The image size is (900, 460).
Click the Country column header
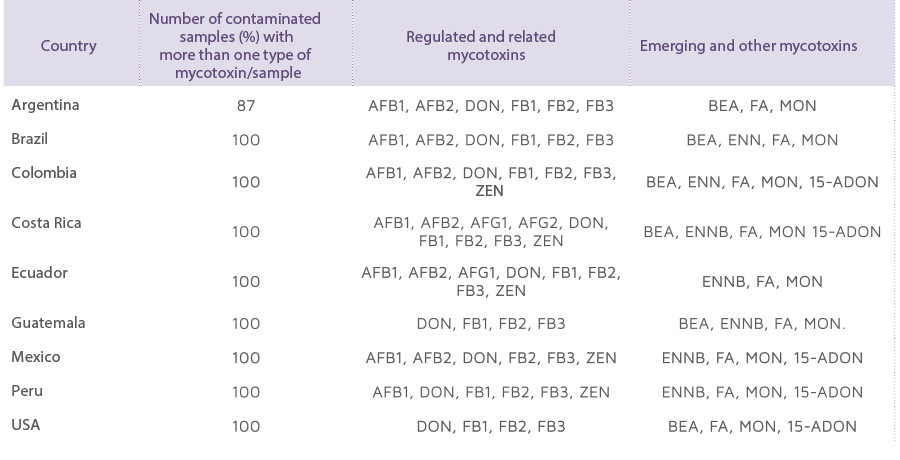pyautogui.click(x=68, y=46)
